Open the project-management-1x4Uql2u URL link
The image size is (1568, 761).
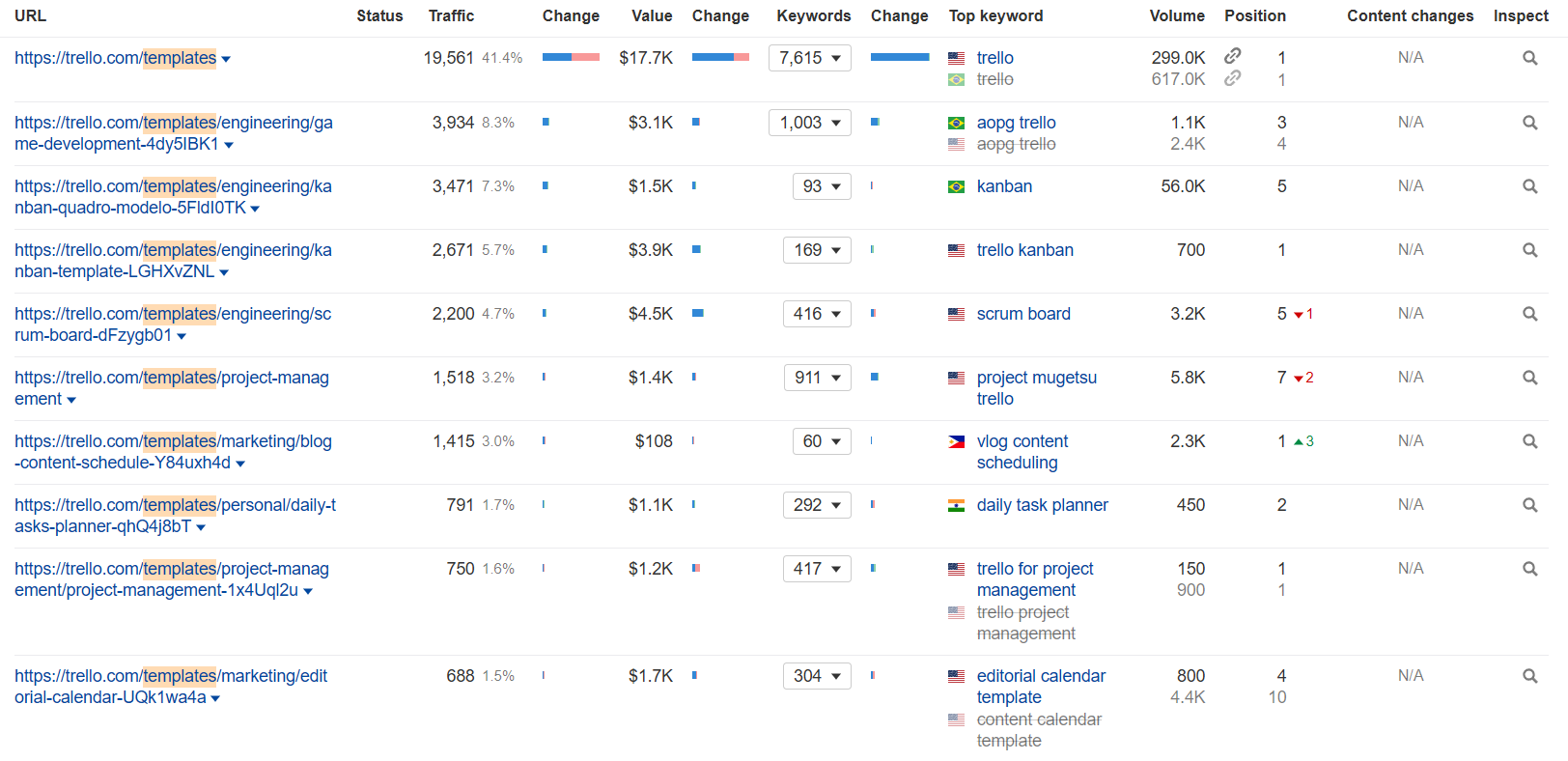click(x=172, y=579)
